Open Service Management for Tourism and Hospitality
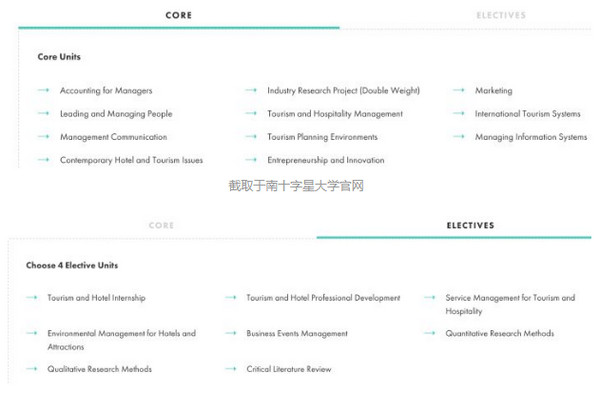 510,304
